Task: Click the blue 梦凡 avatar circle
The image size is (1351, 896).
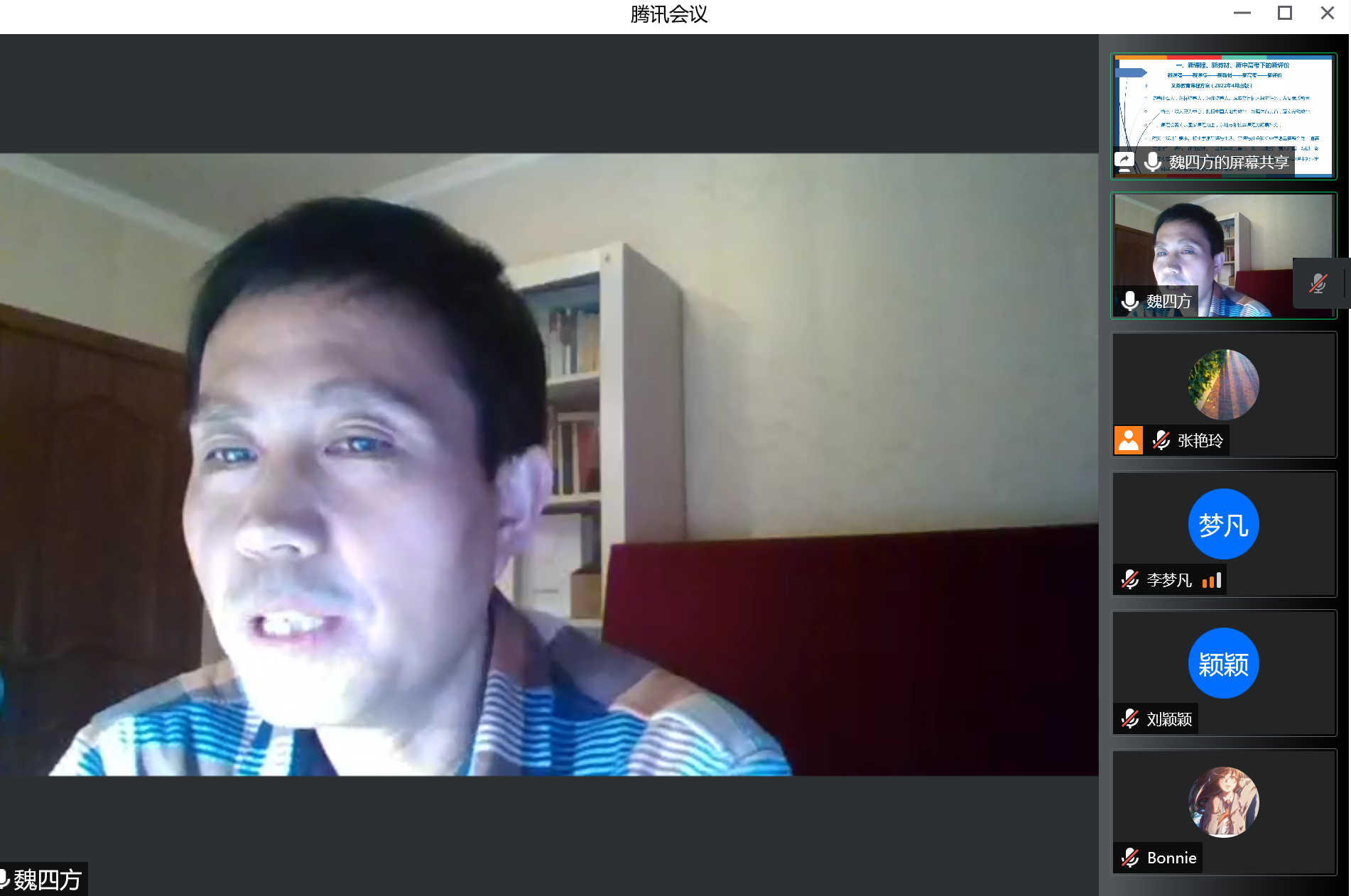Action: (x=1223, y=524)
